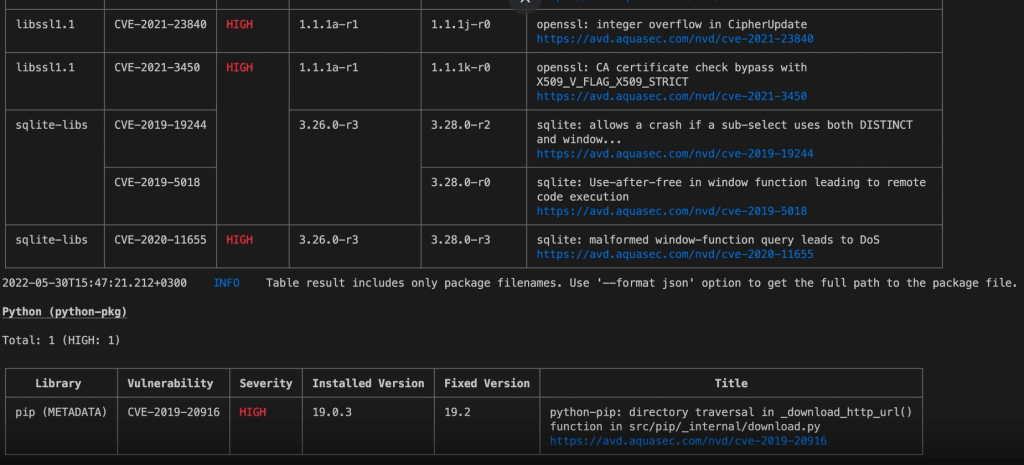
Task: Select installed version 1.1.1a-r1 for CVE-2021-3450
Action: pyautogui.click(x=328, y=68)
